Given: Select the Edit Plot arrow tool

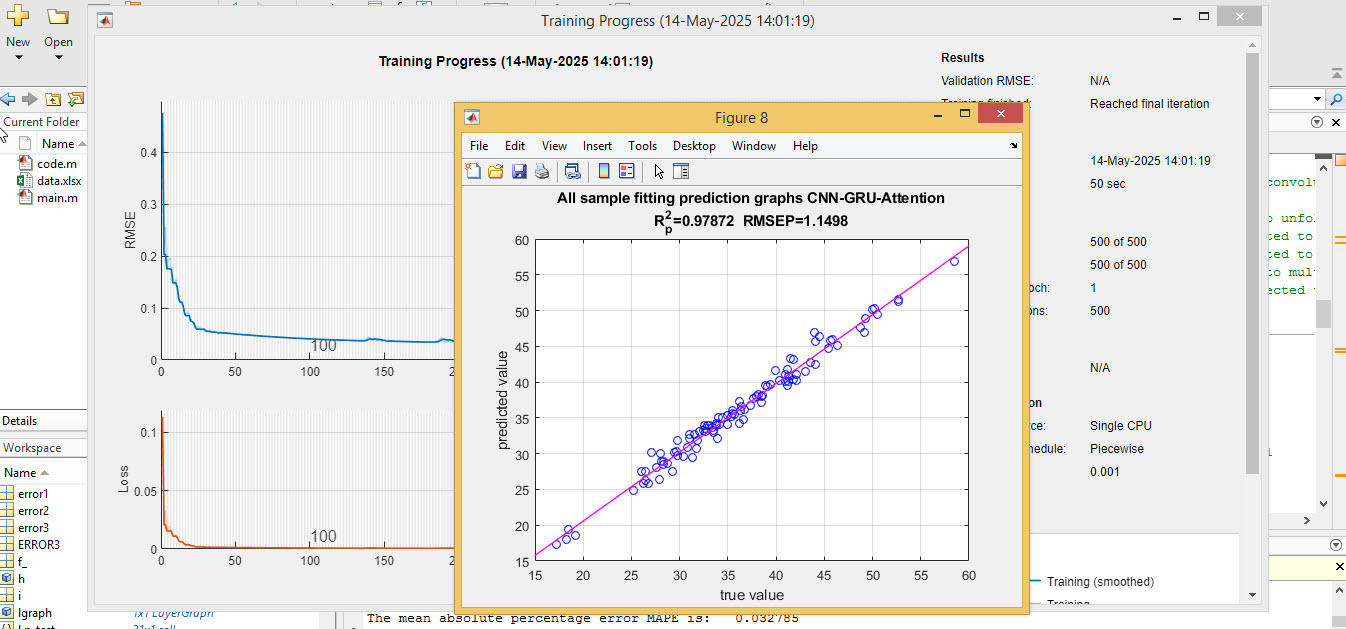Looking at the screenshot, I should point(659,171).
